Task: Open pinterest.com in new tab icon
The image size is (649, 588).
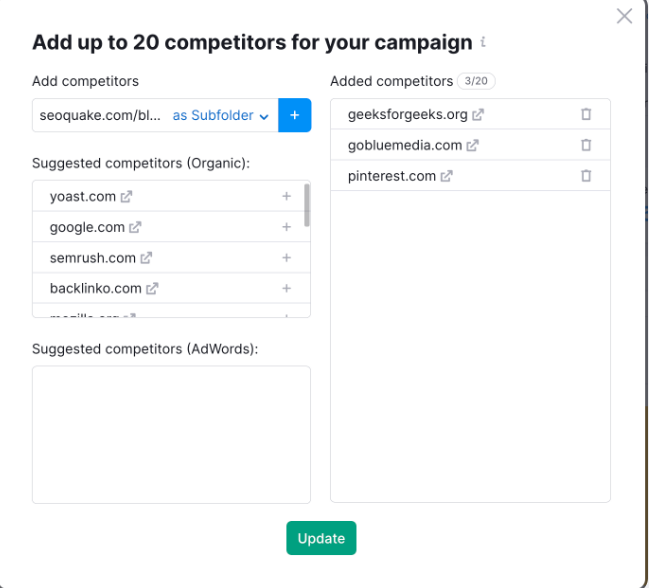Action: pyautogui.click(x=447, y=176)
